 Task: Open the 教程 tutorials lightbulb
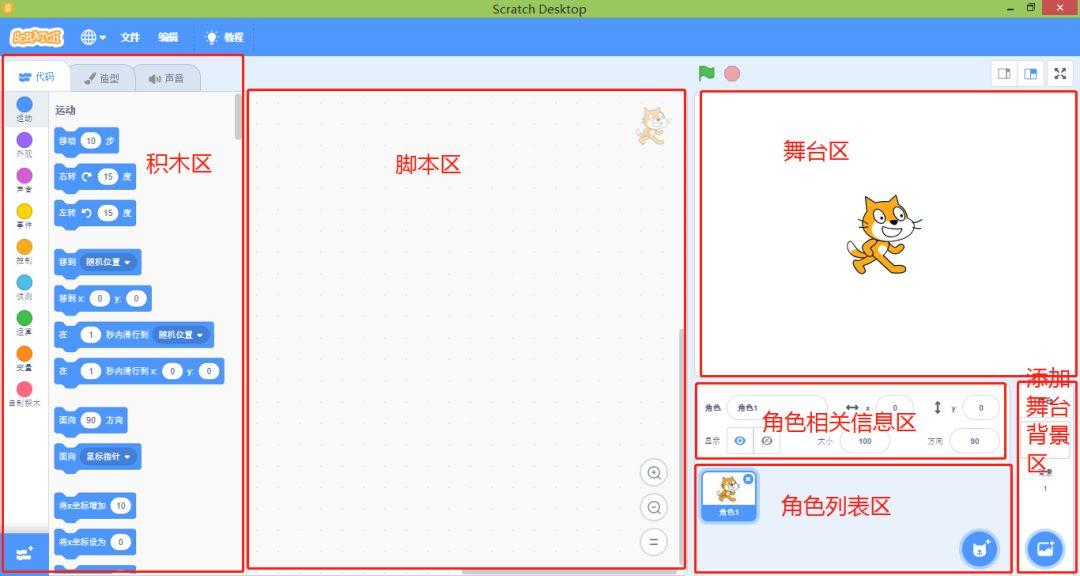pyautogui.click(x=225, y=37)
